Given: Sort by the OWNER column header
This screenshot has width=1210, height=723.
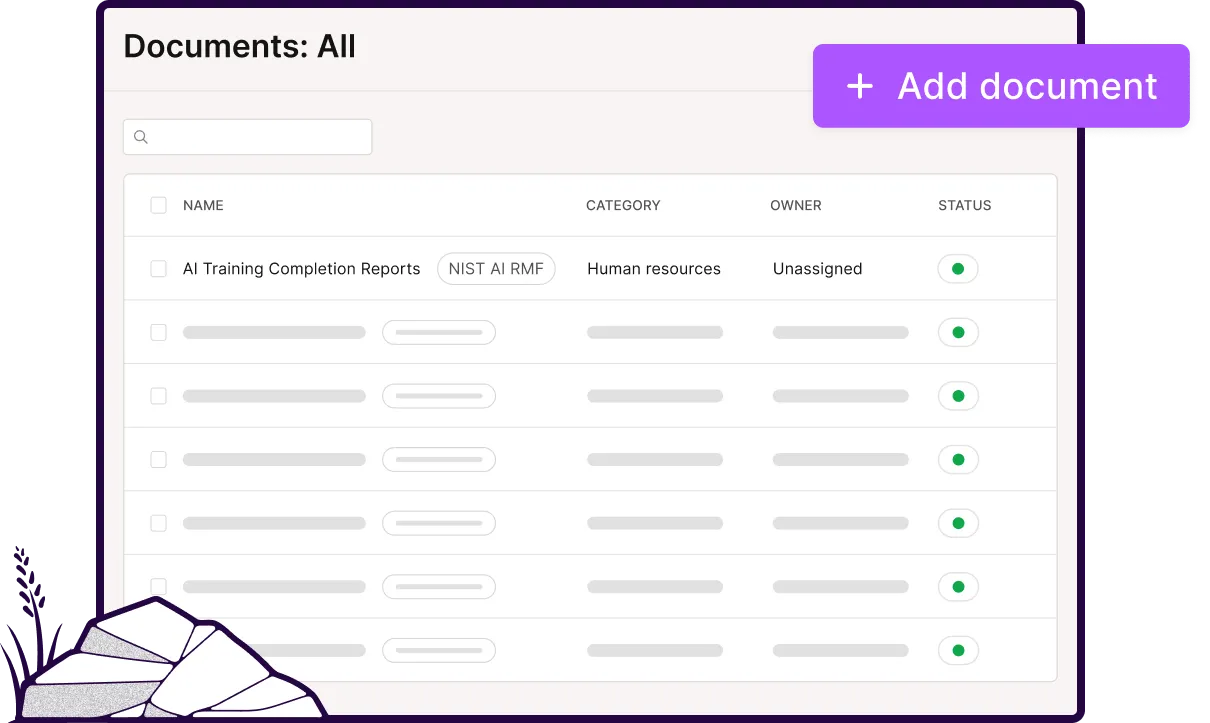Looking at the screenshot, I should point(796,205).
